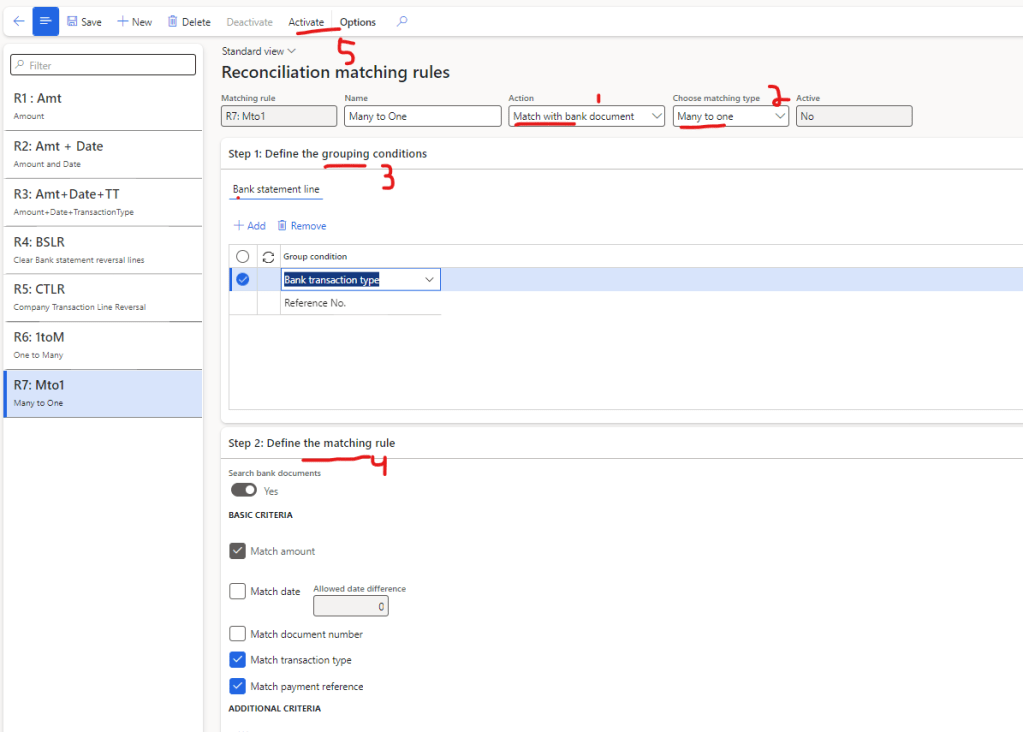Toggle Search bank documents switch
The image size is (1023, 732).
pyautogui.click(x=244, y=490)
